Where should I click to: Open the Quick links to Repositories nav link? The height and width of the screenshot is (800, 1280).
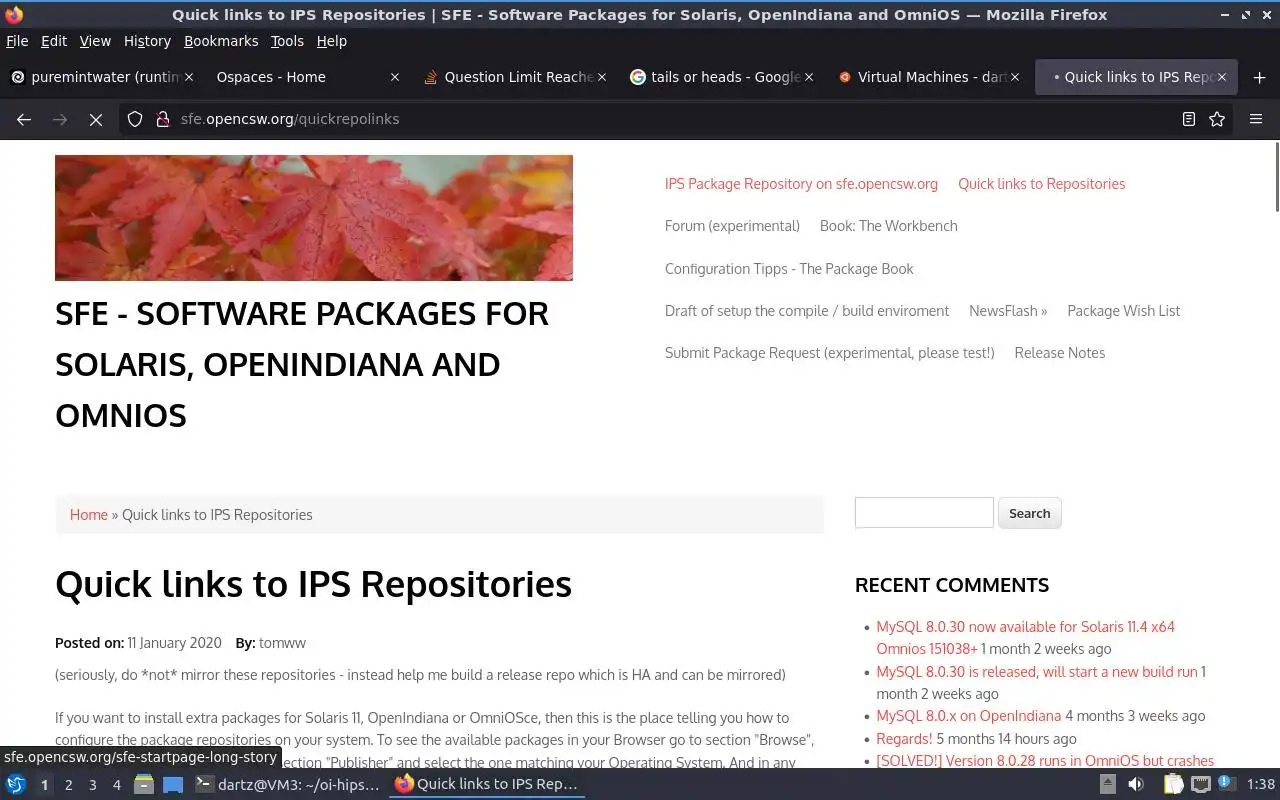pyautogui.click(x=1041, y=184)
